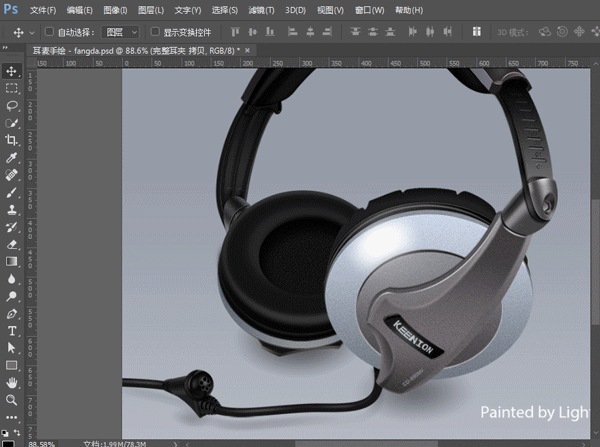Open the Move tool preset picker arrow
The height and width of the screenshot is (447, 600).
pos(32,33)
